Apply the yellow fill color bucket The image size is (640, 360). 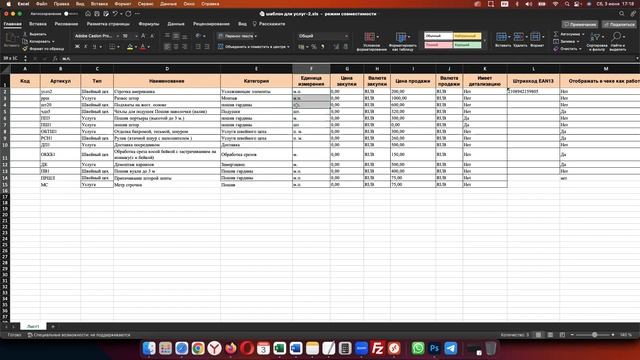click(x=130, y=47)
